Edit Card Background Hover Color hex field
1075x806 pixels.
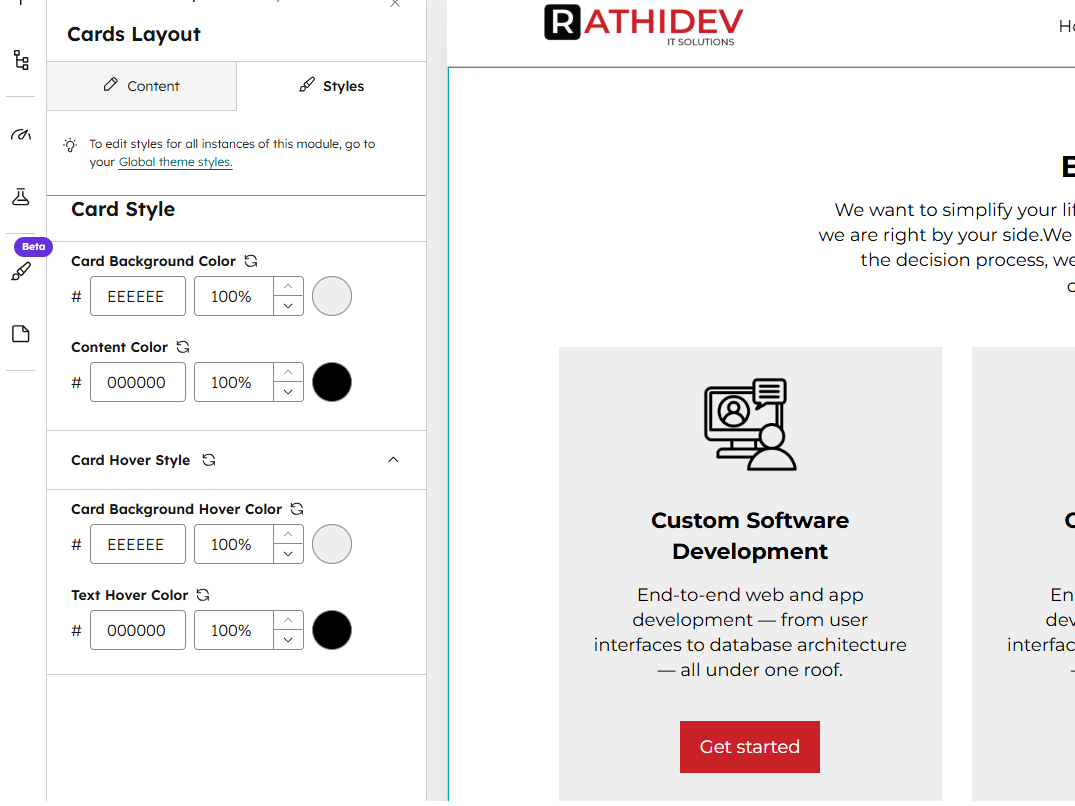pos(138,544)
